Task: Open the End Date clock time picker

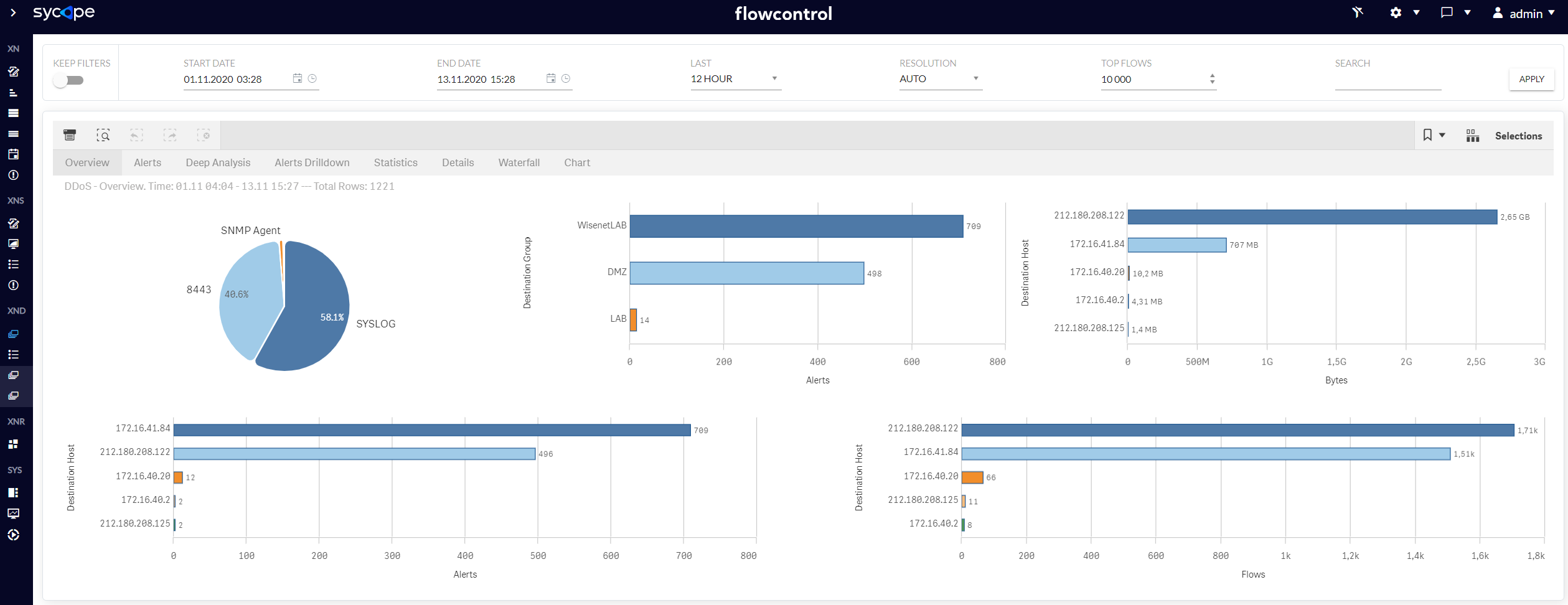Action: click(566, 78)
